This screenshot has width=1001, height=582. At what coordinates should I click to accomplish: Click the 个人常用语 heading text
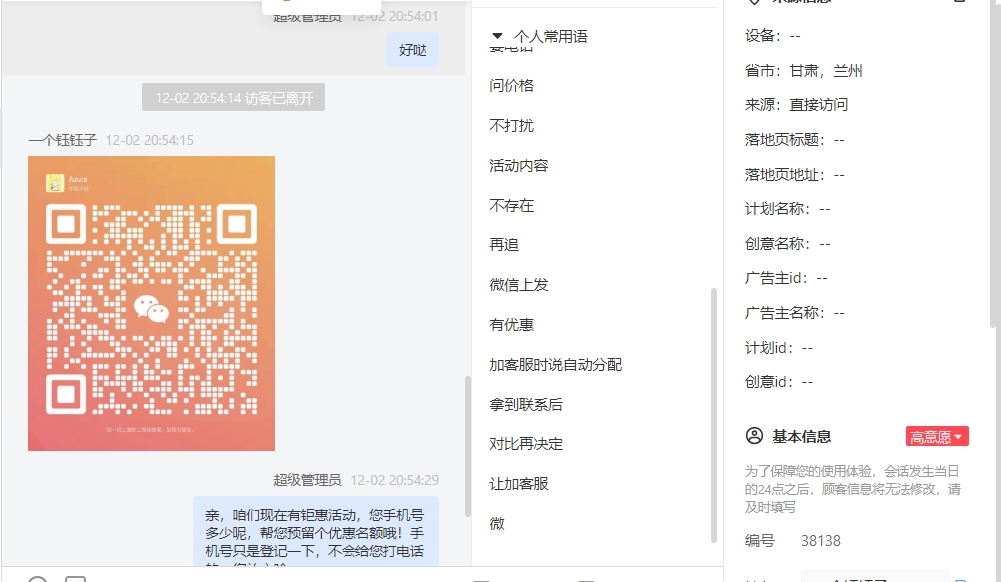click(x=551, y=36)
